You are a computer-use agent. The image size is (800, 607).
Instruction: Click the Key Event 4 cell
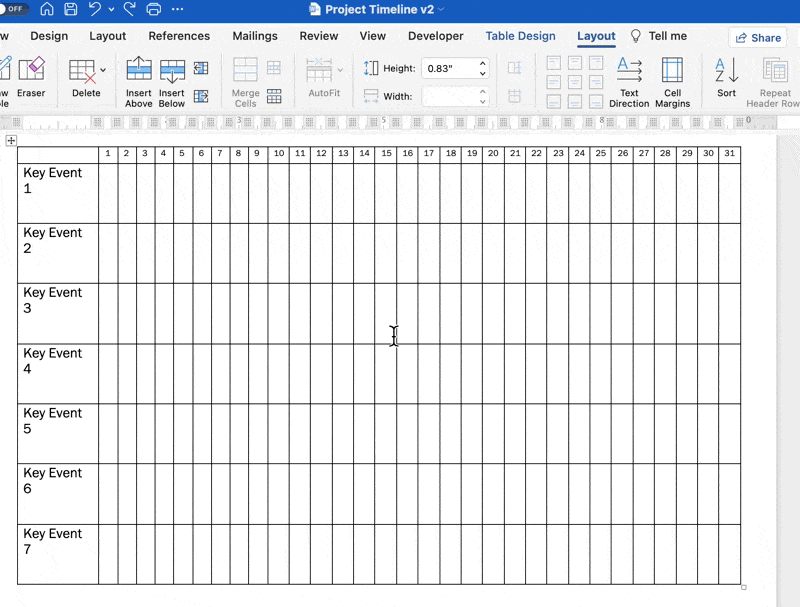(x=58, y=374)
